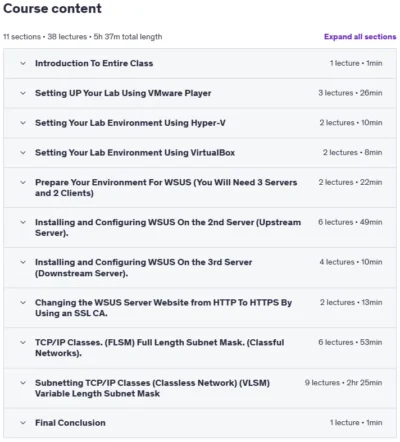Click Expand all sections link
This screenshot has width=400, height=442.
(360, 37)
